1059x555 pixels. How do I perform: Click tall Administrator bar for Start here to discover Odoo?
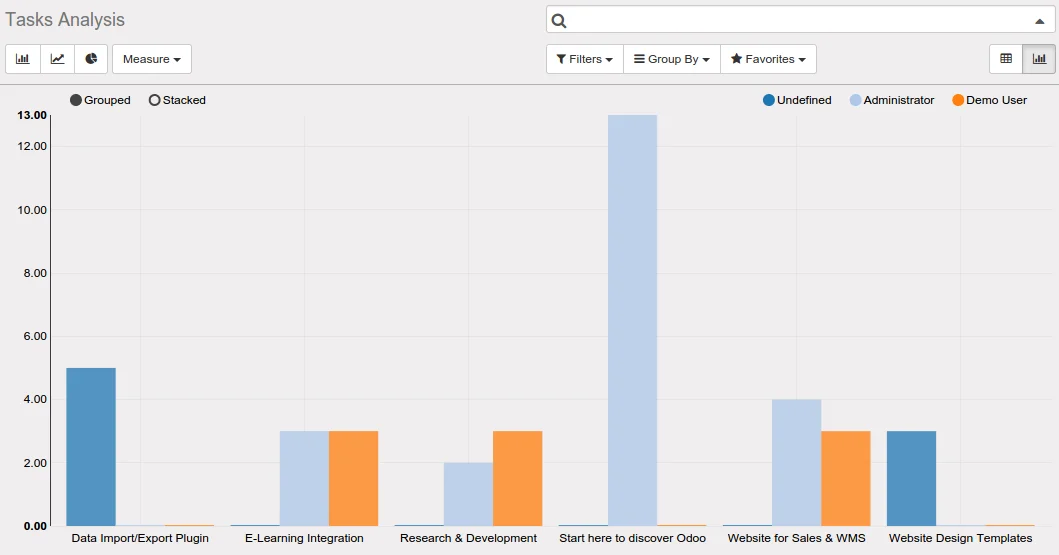(x=632, y=321)
